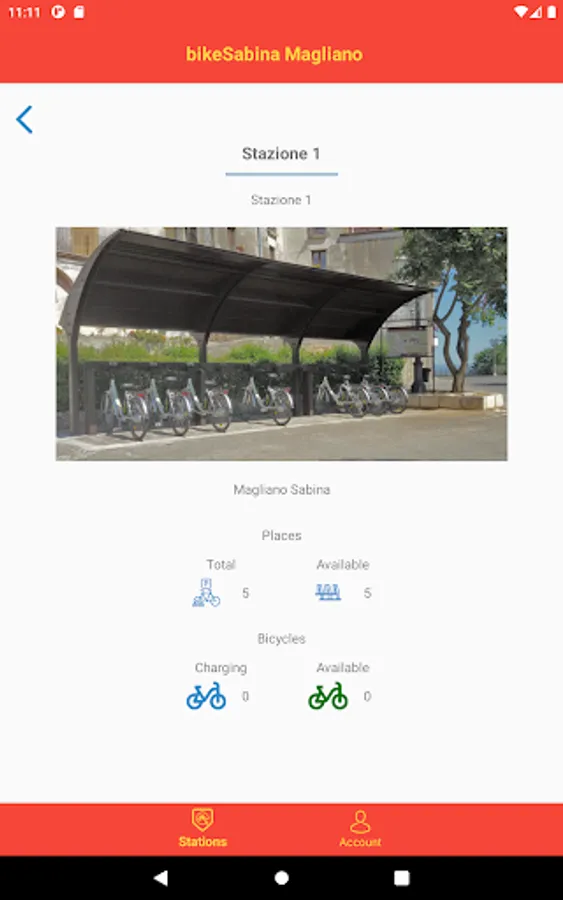Tap the blue charging bicycle icon

(206, 696)
